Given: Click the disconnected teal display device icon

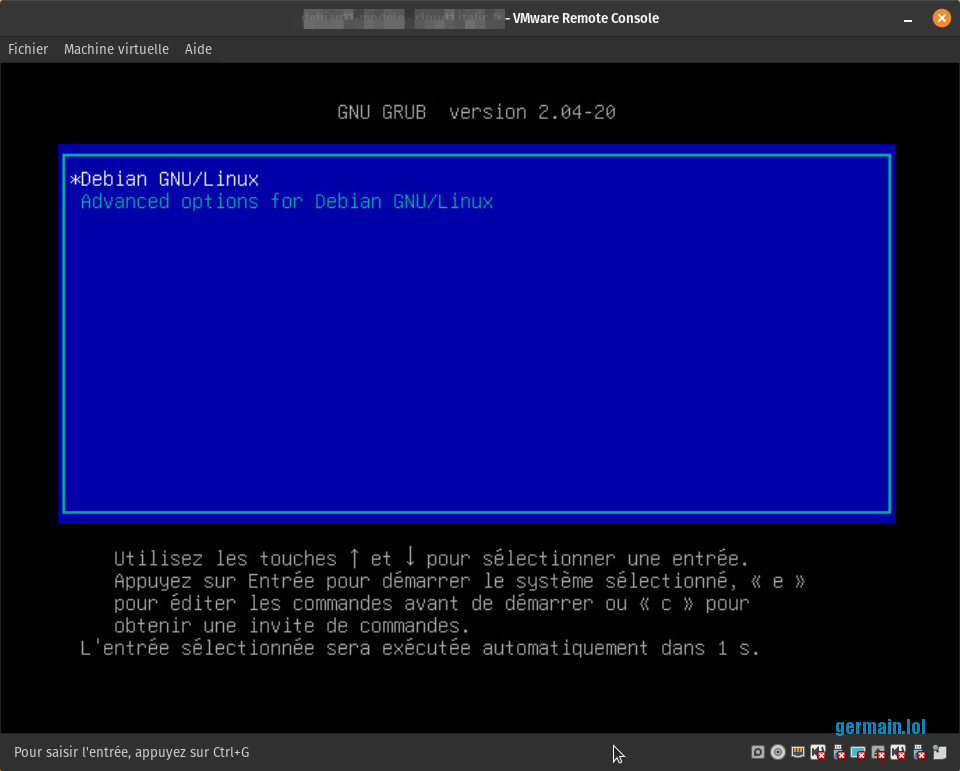Looking at the screenshot, I should click(x=858, y=752).
